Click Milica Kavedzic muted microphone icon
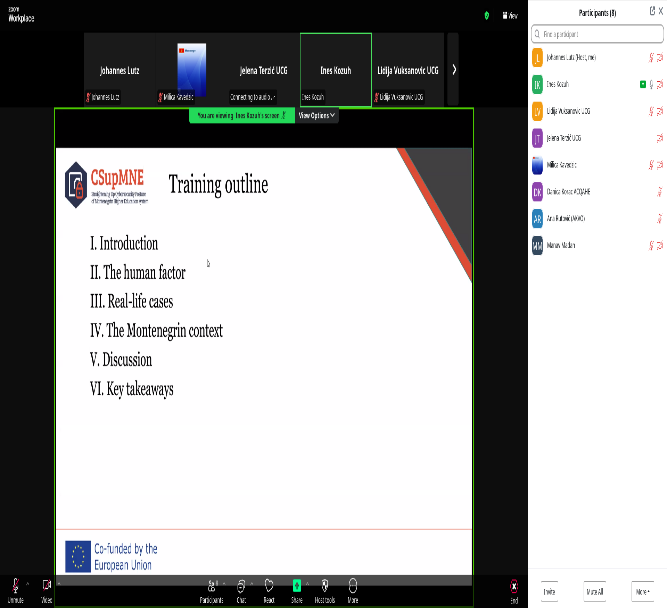The image size is (667, 608). (x=651, y=165)
